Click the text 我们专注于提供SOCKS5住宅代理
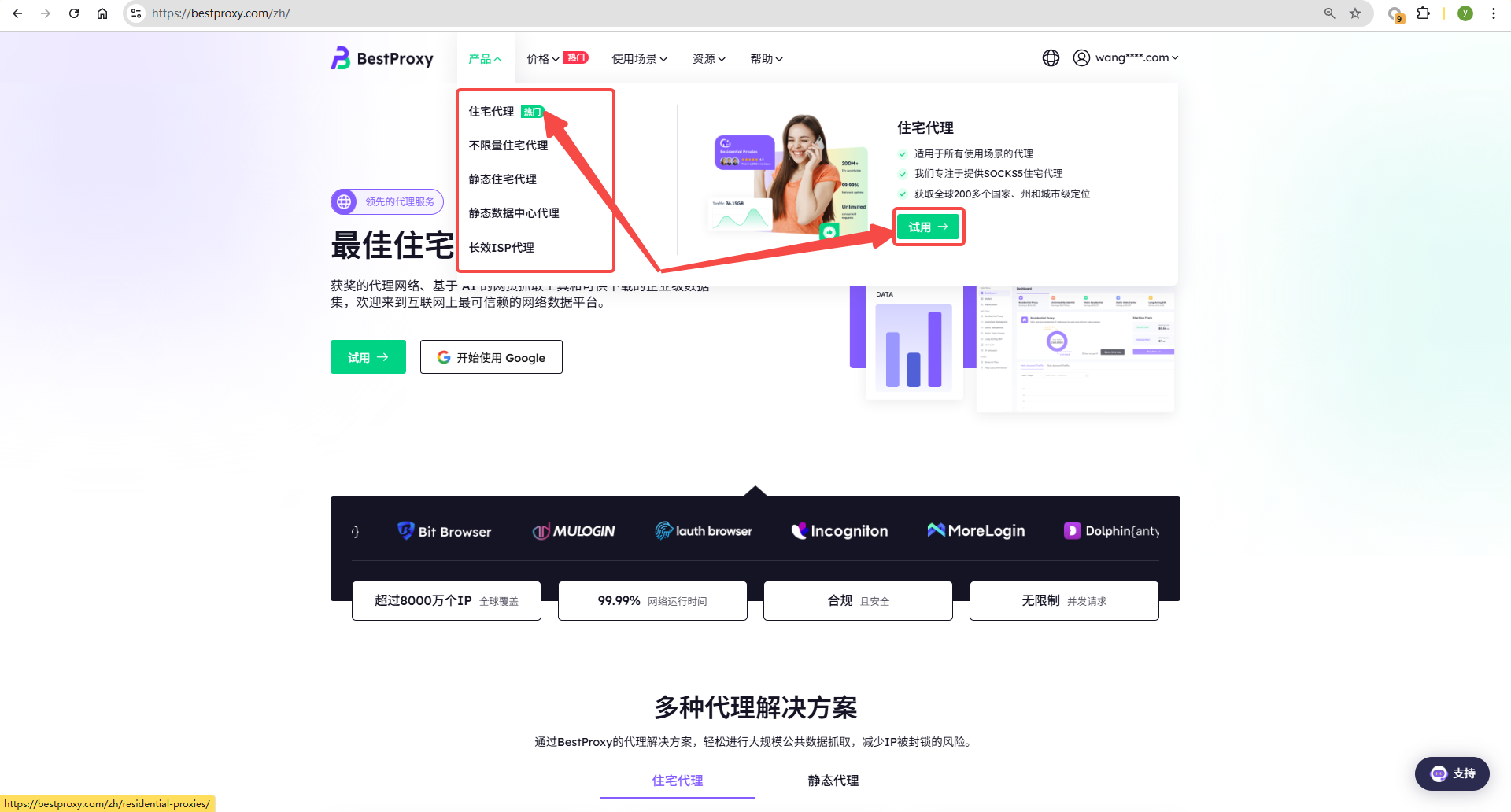This screenshot has height=812, width=1511. click(x=988, y=174)
